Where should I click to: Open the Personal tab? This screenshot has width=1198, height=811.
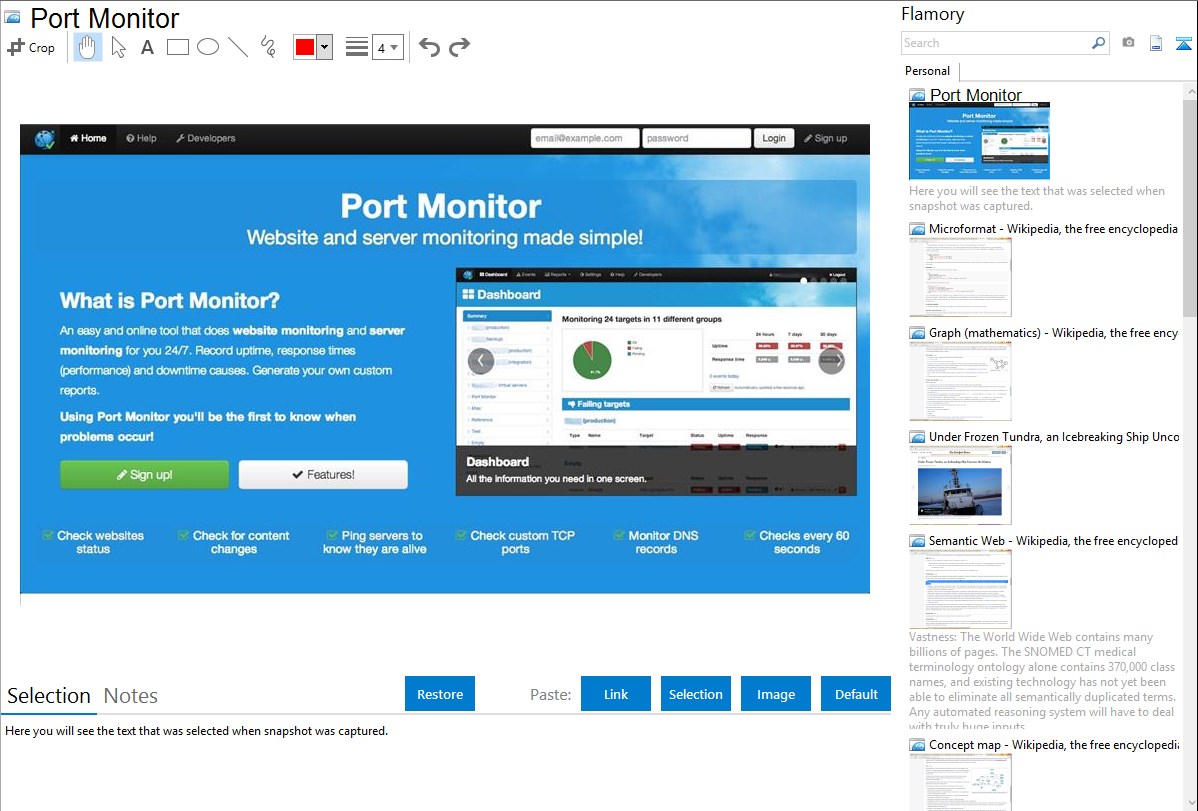pyautogui.click(x=928, y=71)
